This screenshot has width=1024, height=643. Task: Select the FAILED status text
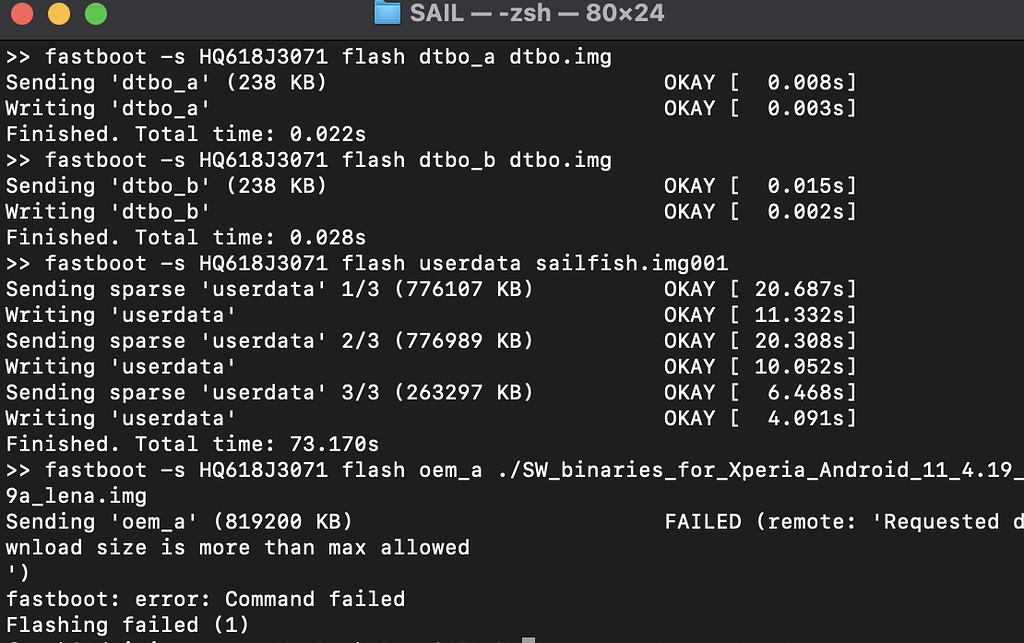click(x=705, y=521)
